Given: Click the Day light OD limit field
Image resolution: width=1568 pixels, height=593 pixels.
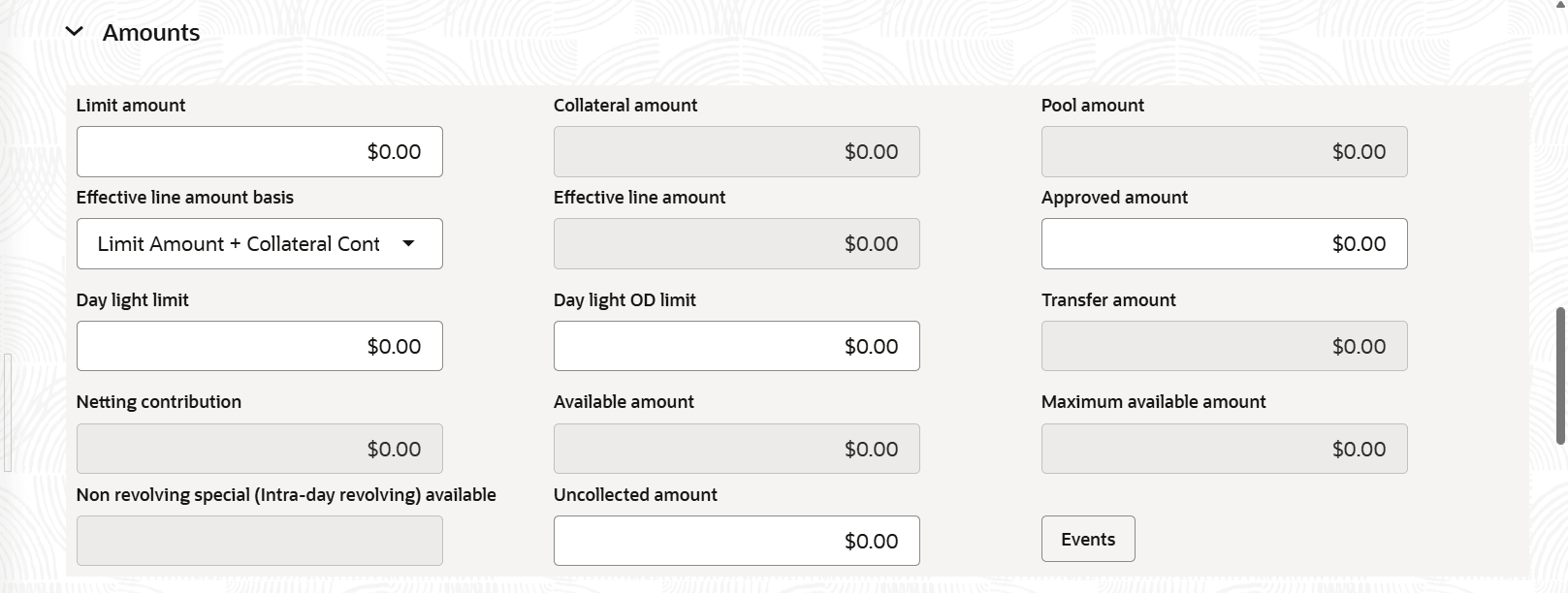Looking at the screenshot, I should click(x=736, y=347).
